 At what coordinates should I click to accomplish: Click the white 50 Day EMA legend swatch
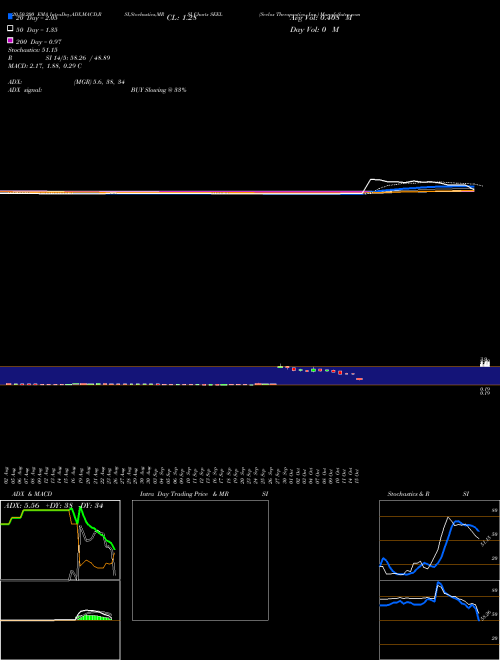click(10, 29)
